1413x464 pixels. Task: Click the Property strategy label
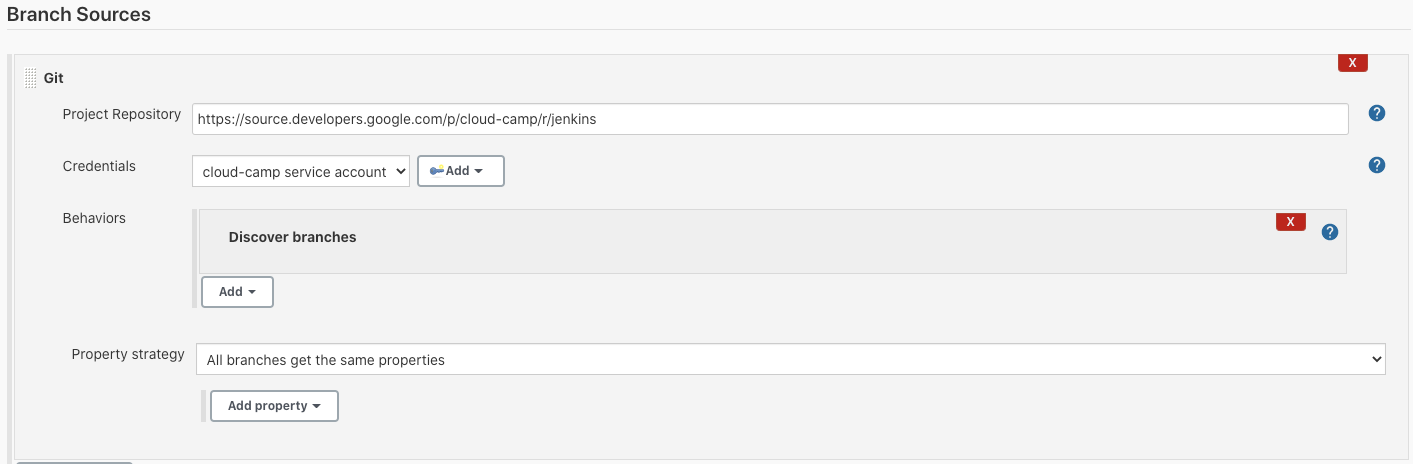[128, 354]
